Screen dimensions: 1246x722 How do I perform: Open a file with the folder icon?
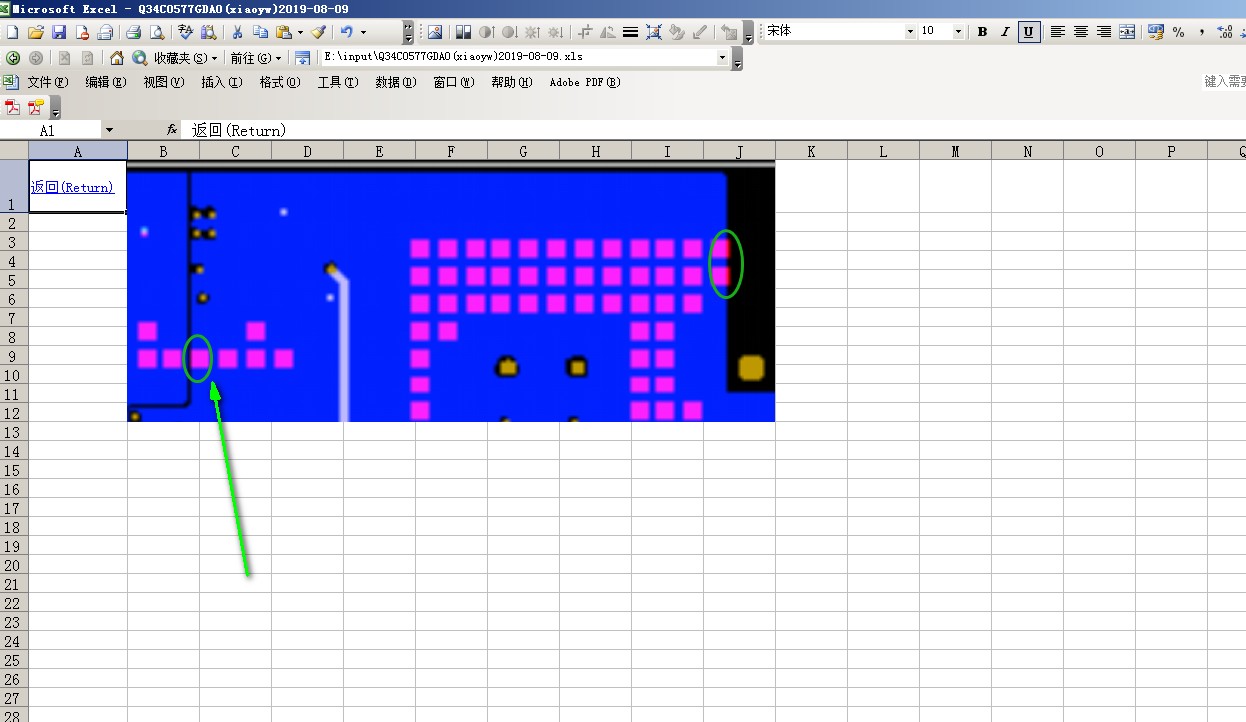pos(36,32)
